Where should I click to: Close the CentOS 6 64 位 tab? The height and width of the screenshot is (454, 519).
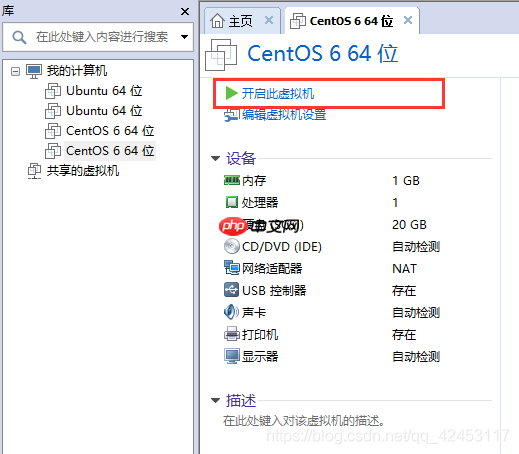click(x=408, y=20)
